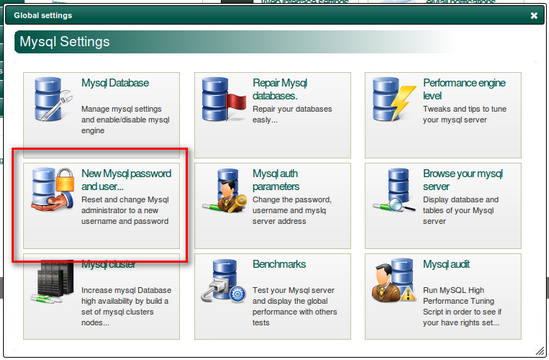Click text 'Increase mysql Database high availability'
Screen dimensions: 549x360
click(126, 296)
